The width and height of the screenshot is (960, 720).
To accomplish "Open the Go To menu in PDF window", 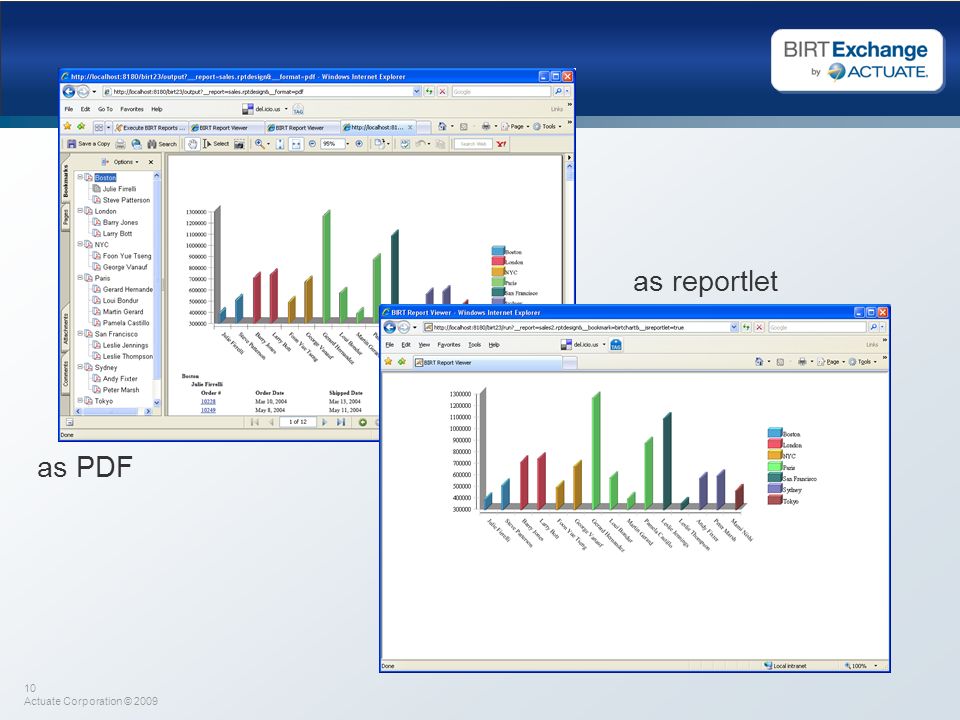I will click(105, 109).
